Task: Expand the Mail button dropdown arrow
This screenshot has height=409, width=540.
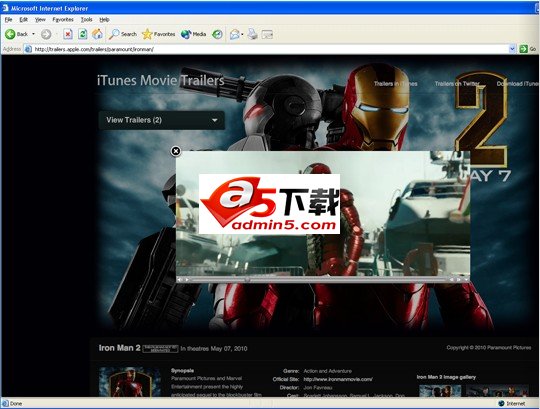Action: [242, 34]
